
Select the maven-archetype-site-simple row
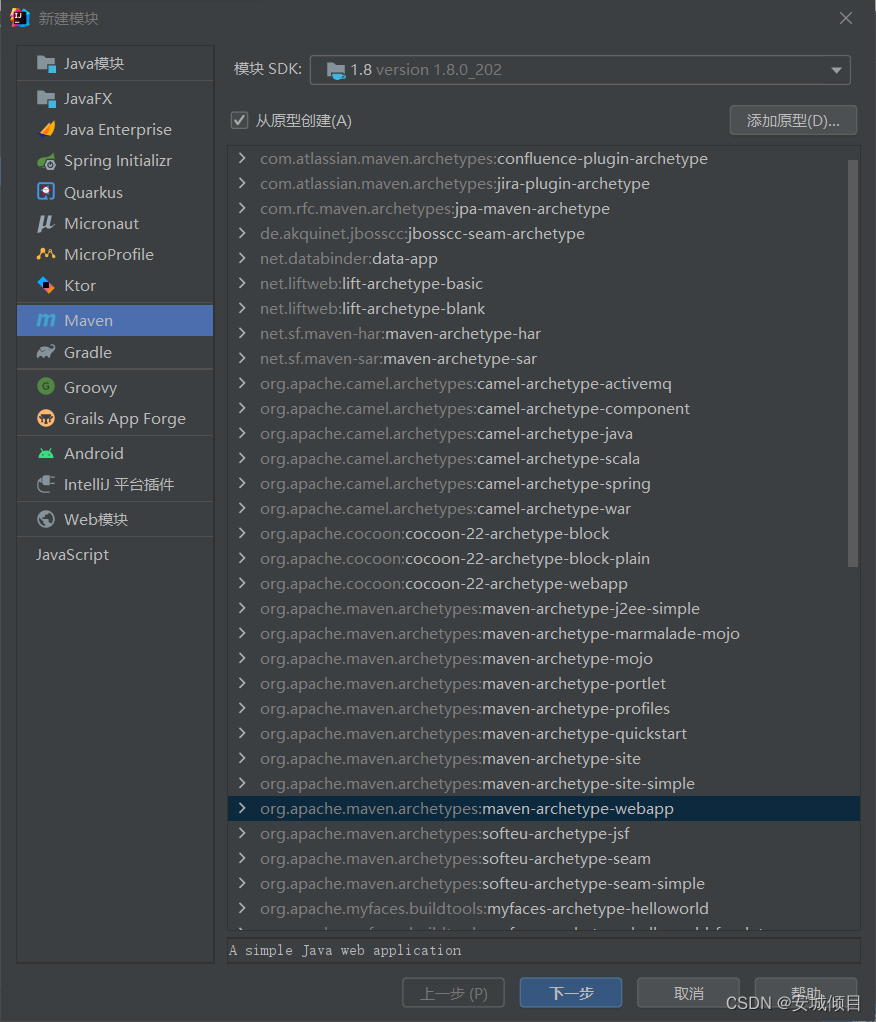pyautogui.click(x=544, y=783)
